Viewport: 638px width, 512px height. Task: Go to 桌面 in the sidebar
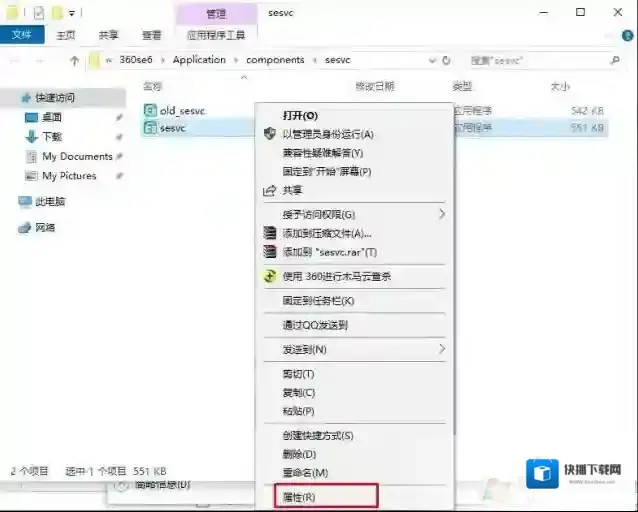click(x=51, y=117)
